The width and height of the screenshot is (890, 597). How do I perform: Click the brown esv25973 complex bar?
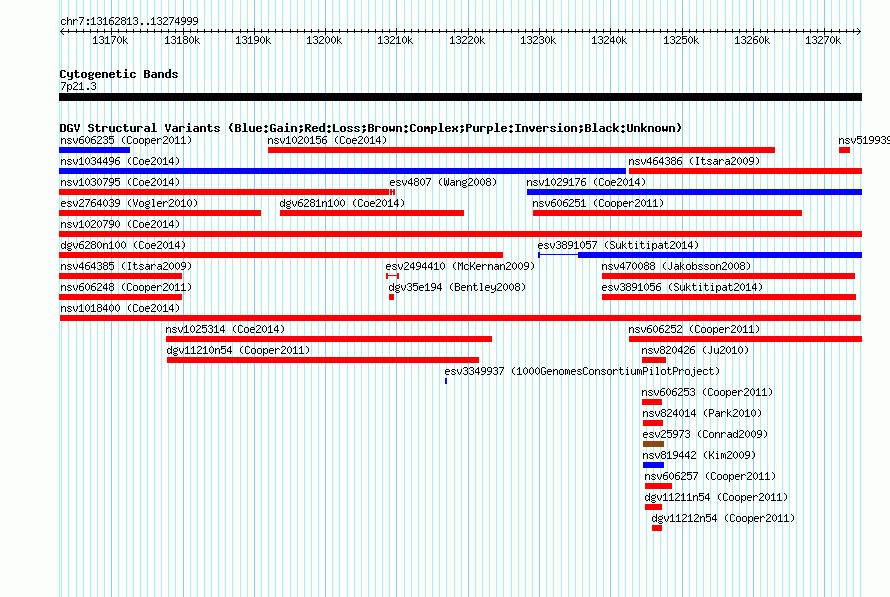click(x=653, y=444)
